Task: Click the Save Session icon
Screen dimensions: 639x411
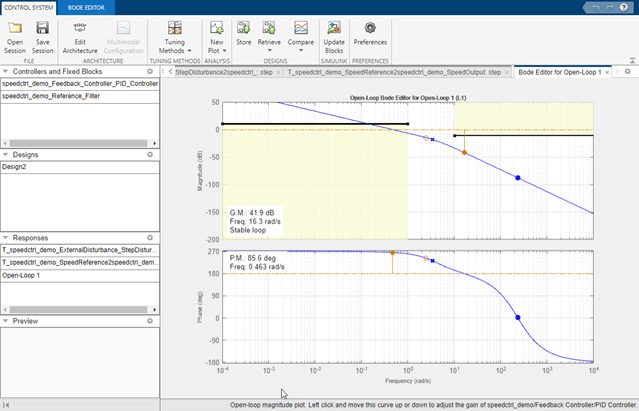Action: point(43,29)
